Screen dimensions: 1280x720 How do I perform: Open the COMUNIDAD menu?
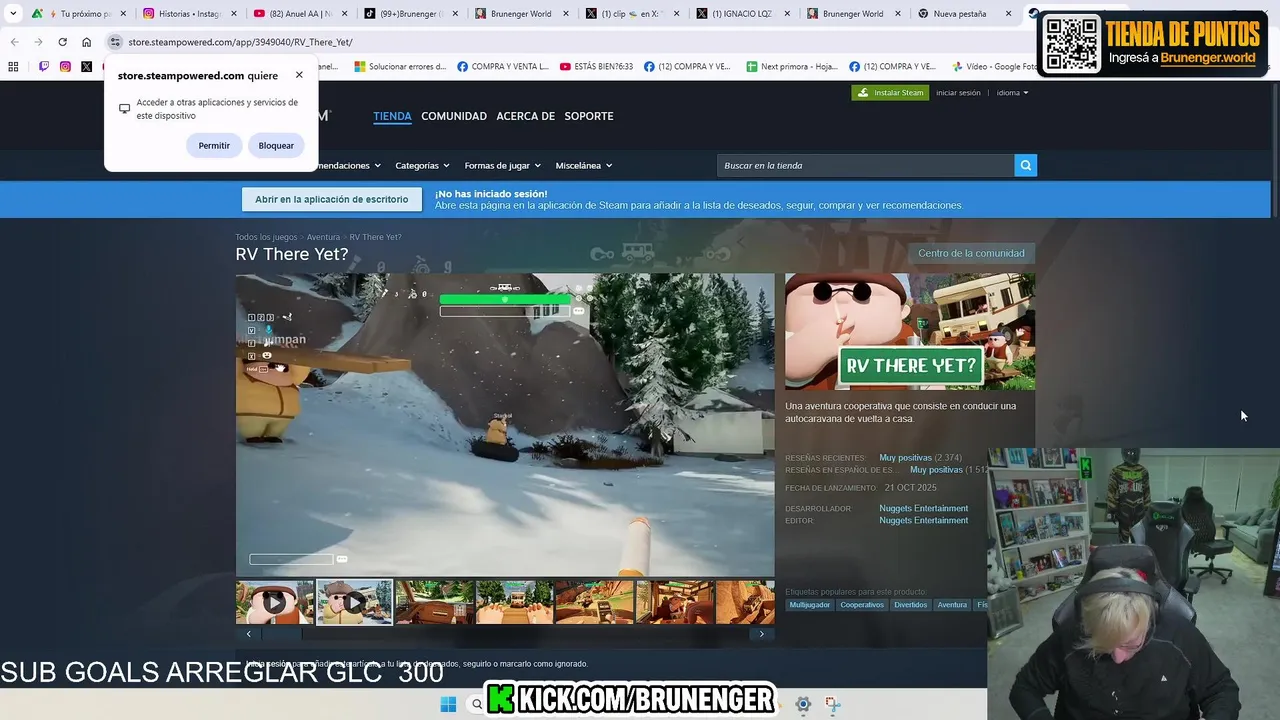[x=454, y=116]
